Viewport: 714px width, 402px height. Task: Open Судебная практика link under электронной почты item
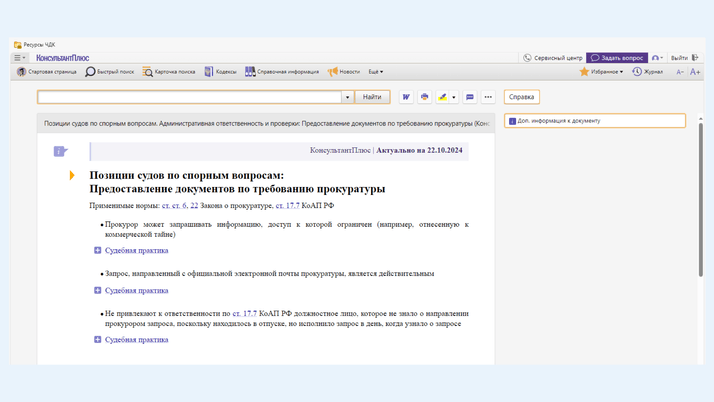point(137,290)
